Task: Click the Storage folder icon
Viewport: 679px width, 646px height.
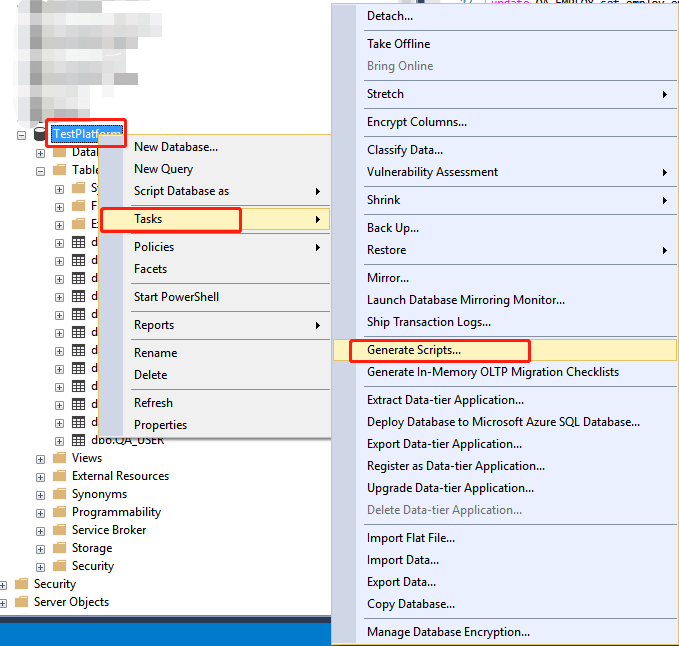Action: click(59, 548)
